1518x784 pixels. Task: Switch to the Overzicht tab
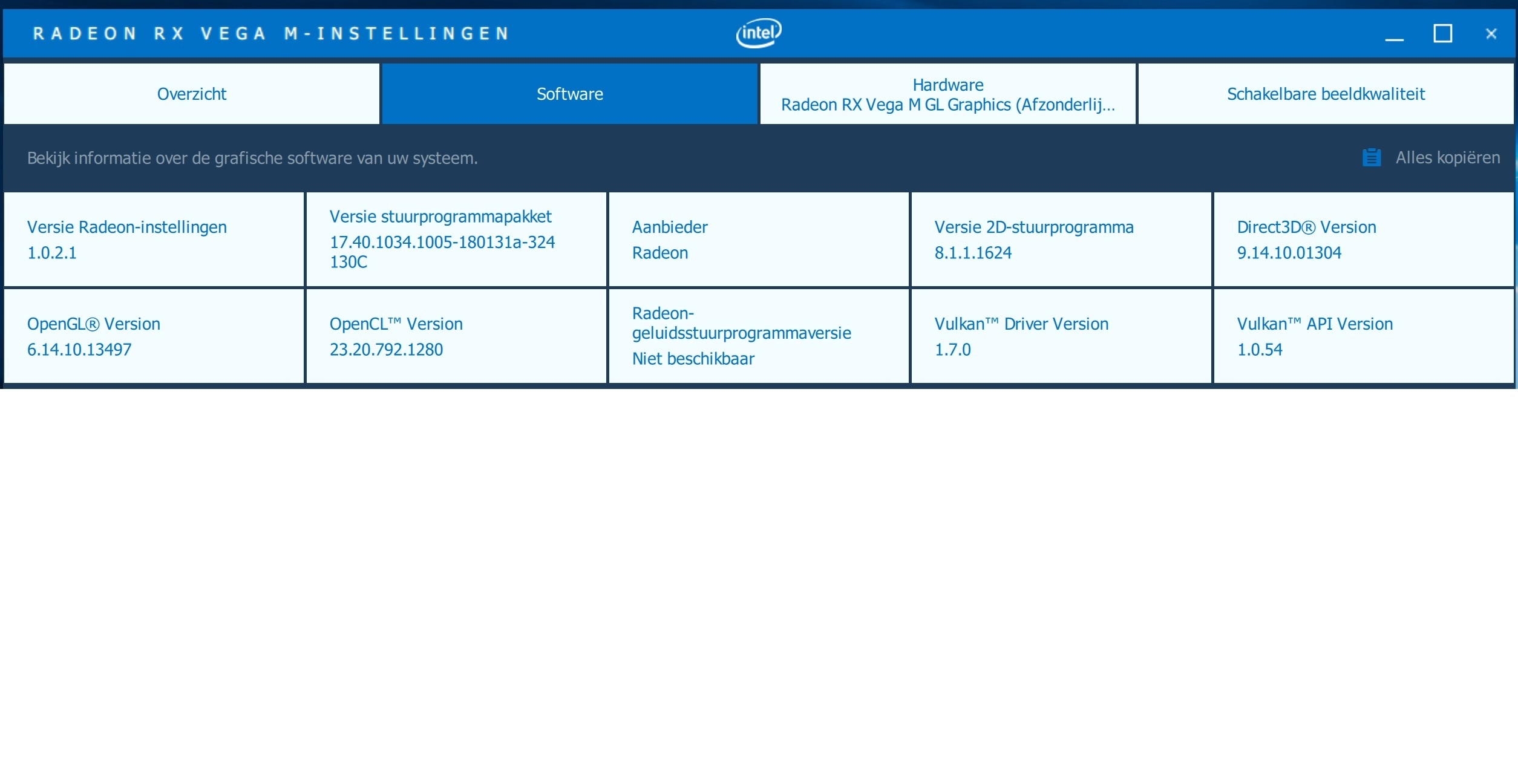coord(192,94)
